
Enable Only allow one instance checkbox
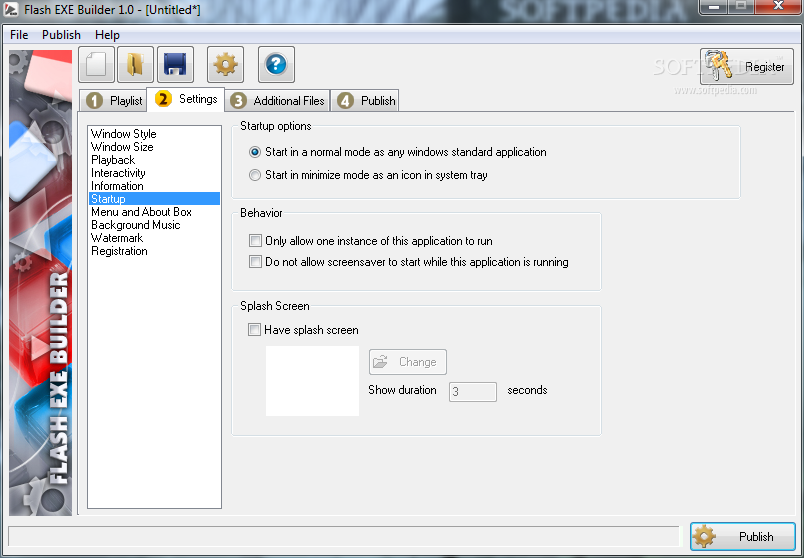coord(255,241)
